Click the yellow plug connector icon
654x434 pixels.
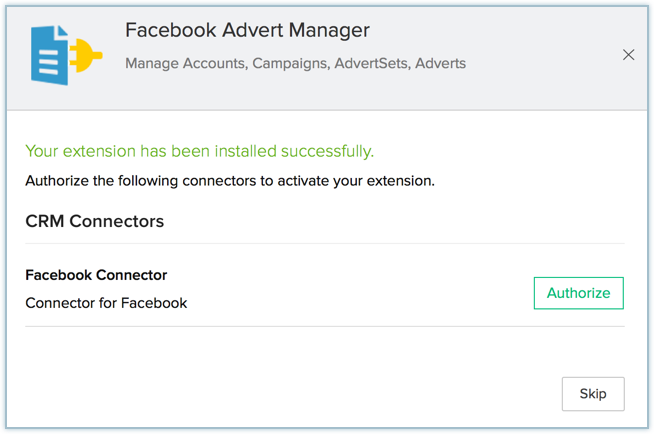pyautogui.click(x=86, y=55)
